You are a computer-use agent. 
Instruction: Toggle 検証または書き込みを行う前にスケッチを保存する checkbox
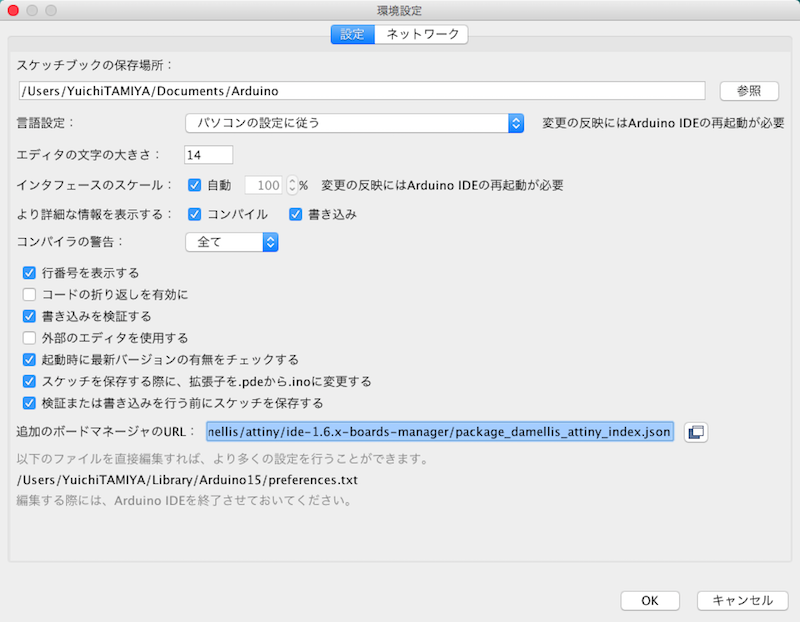pyautogui.click(x=29, y=403)
